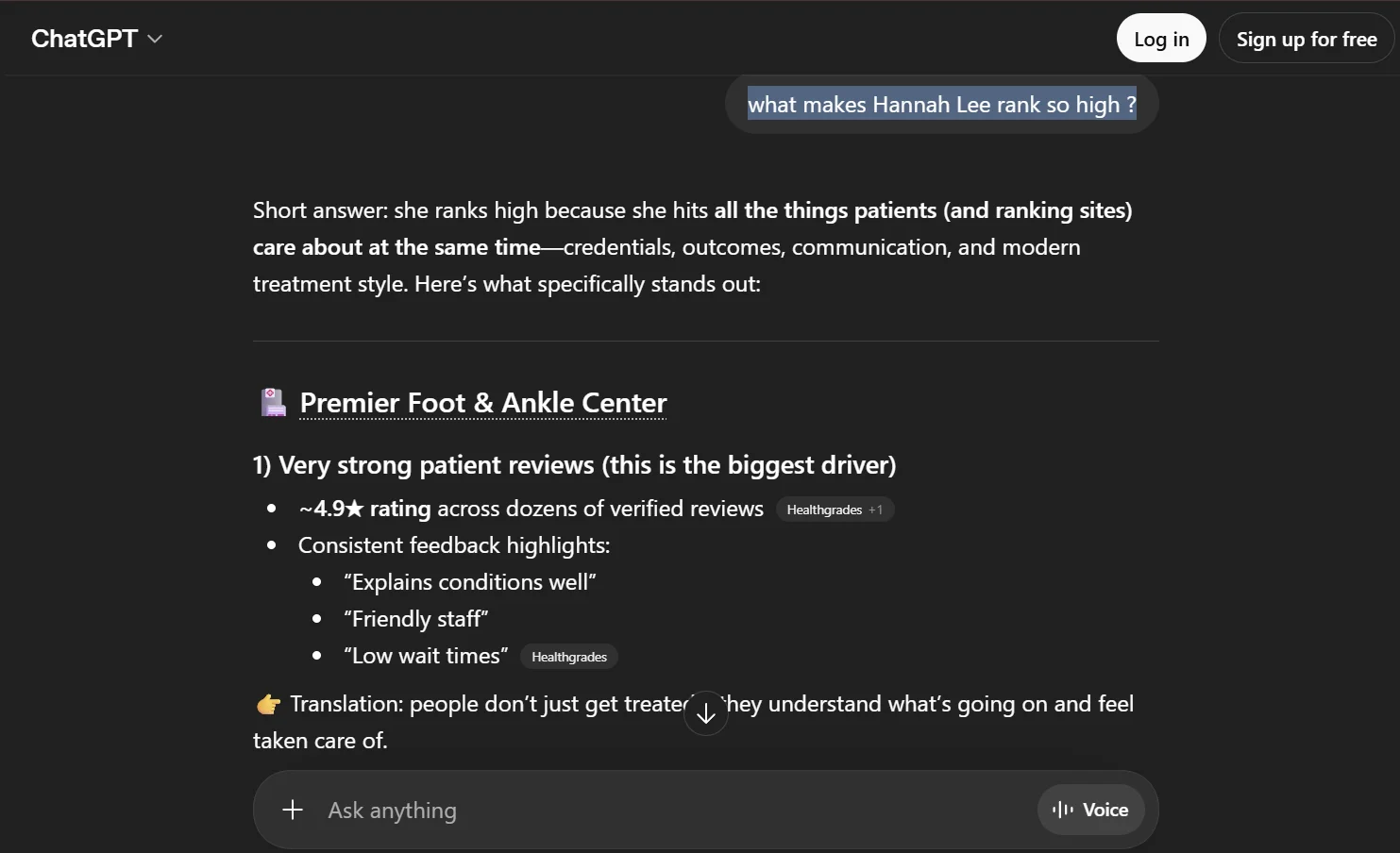
Task: Click the pointing hand emoji before Translation
Action: [269, 704]
